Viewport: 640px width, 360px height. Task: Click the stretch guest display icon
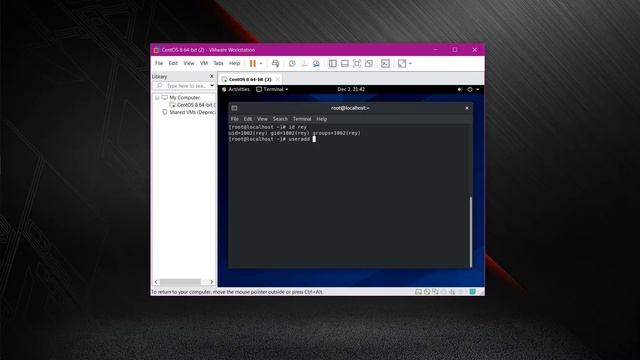pos(402,63)
